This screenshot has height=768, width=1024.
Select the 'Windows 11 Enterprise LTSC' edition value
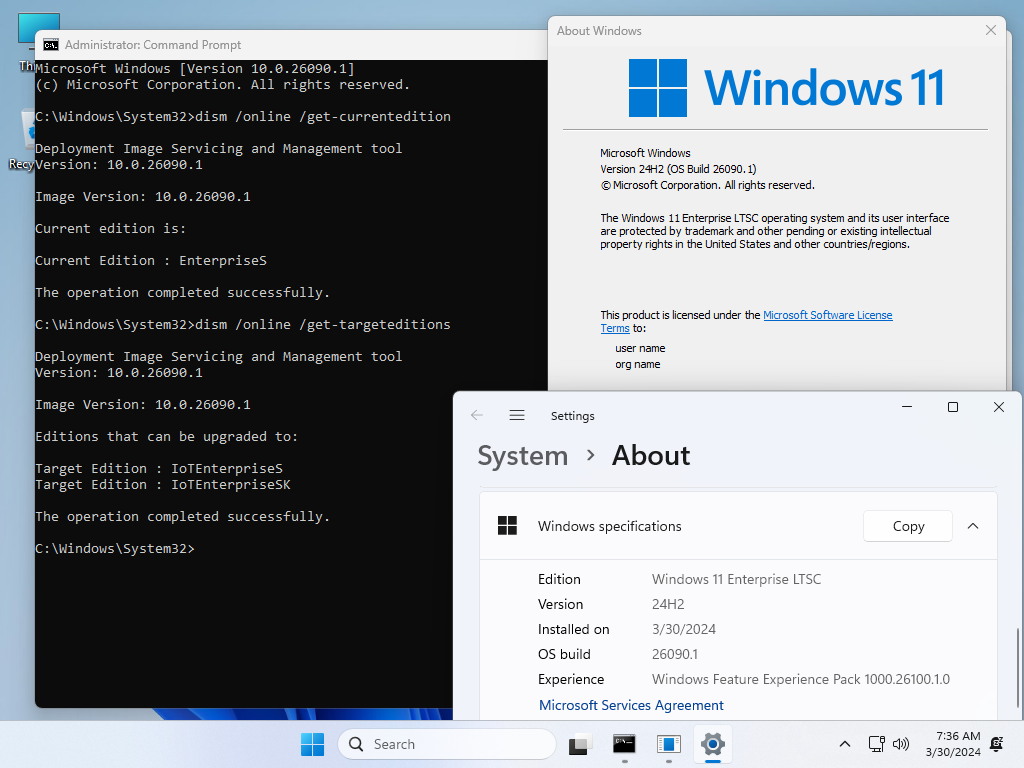pos(736,579)
